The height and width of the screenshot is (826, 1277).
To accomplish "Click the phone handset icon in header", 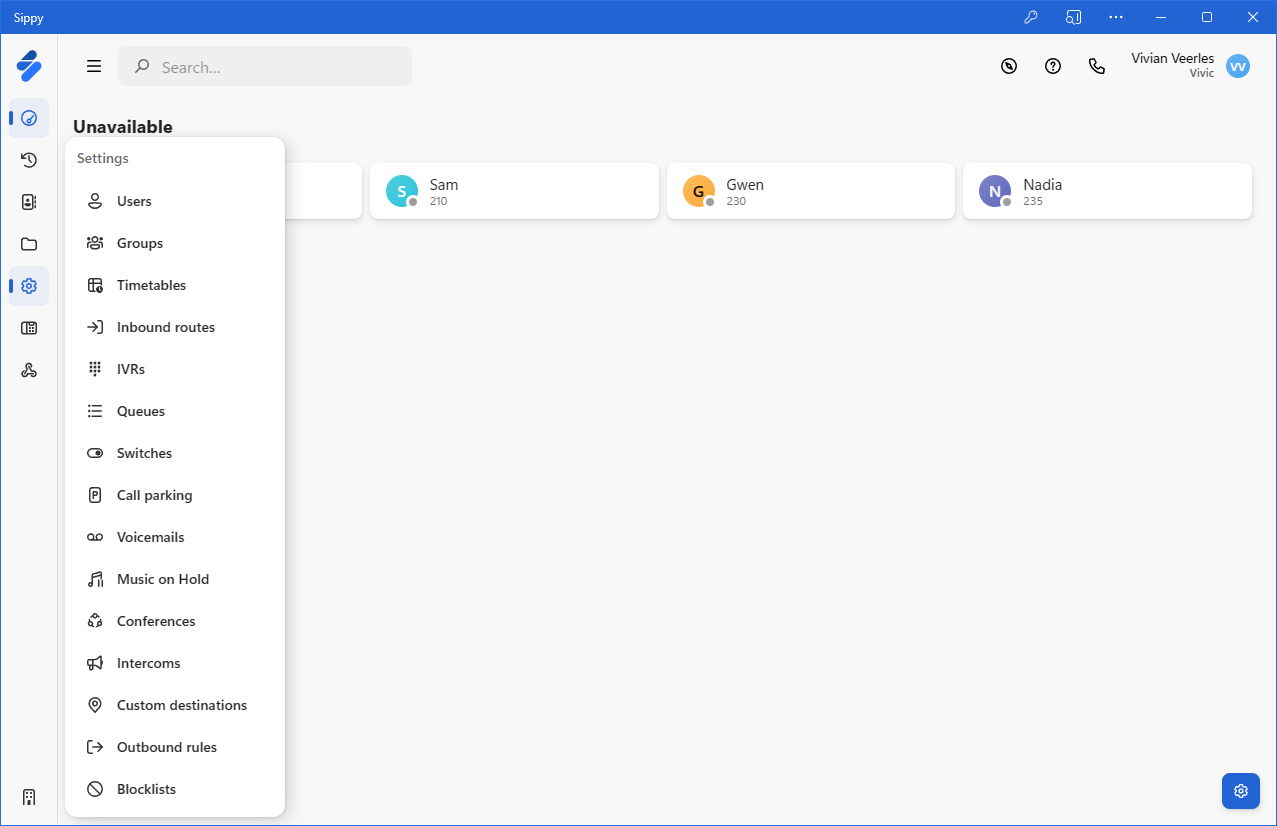I will (x=1097, y=66).
